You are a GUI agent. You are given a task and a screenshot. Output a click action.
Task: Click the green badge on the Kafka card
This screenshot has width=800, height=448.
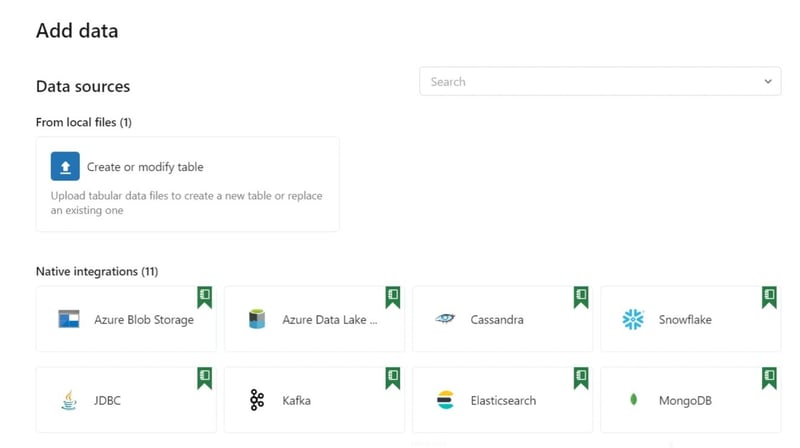pyautogui.click(x=393, y=378)
